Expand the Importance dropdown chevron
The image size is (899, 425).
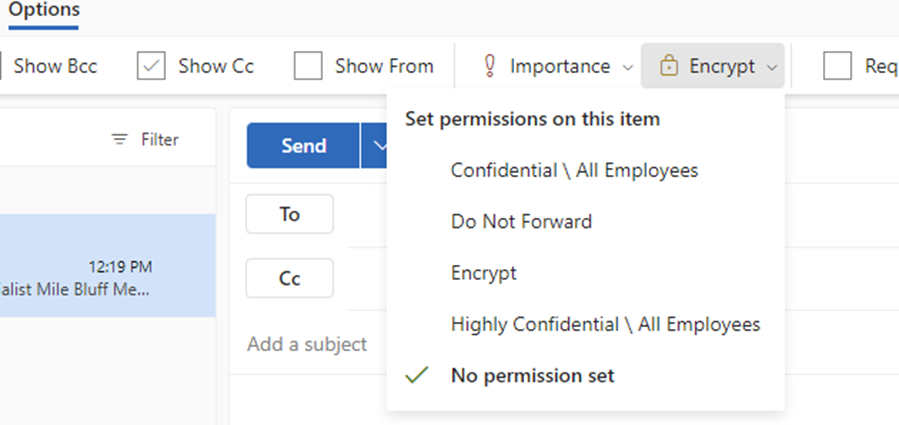click(x=628, y=68)
